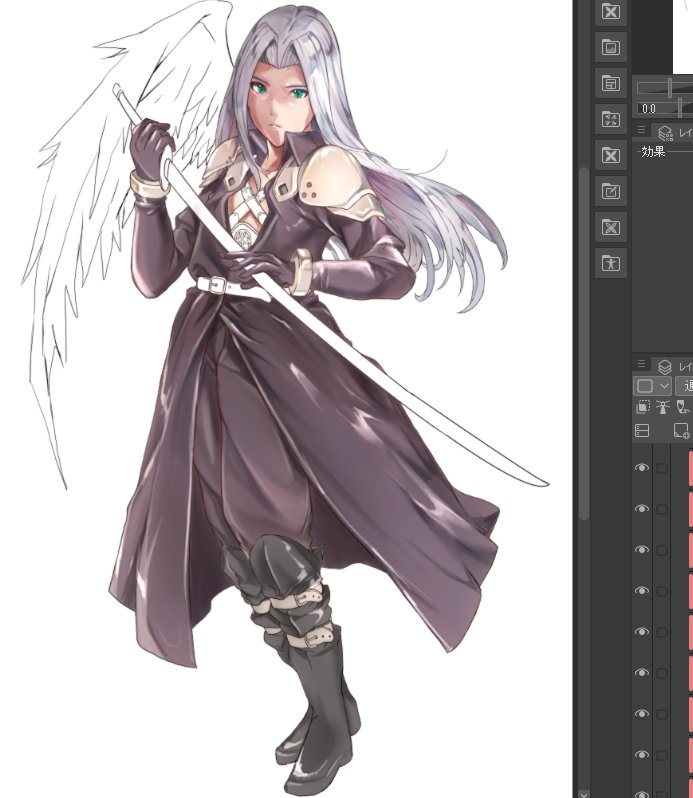The width and height of the screenshot is (693, 798).
Task: Open the layout template material folder icon
Action: 611,83
